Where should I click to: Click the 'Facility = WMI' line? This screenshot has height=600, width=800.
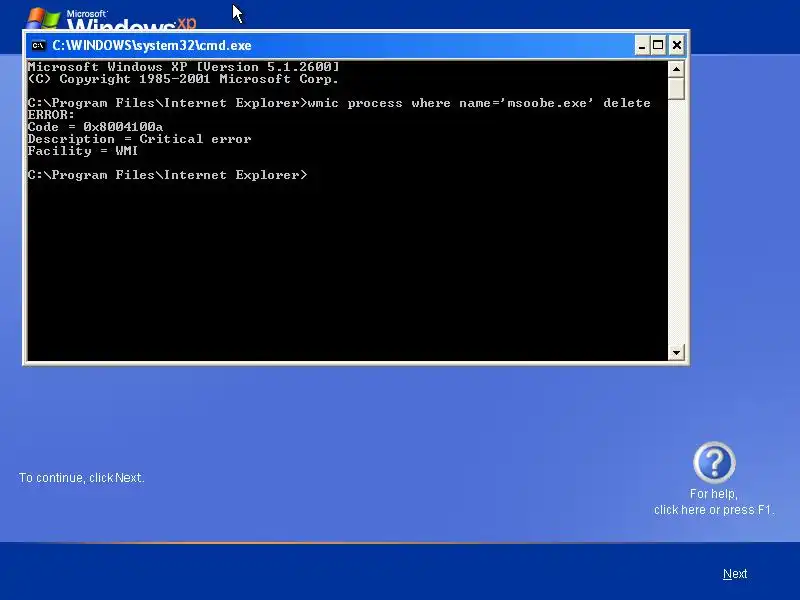[83, 151]
